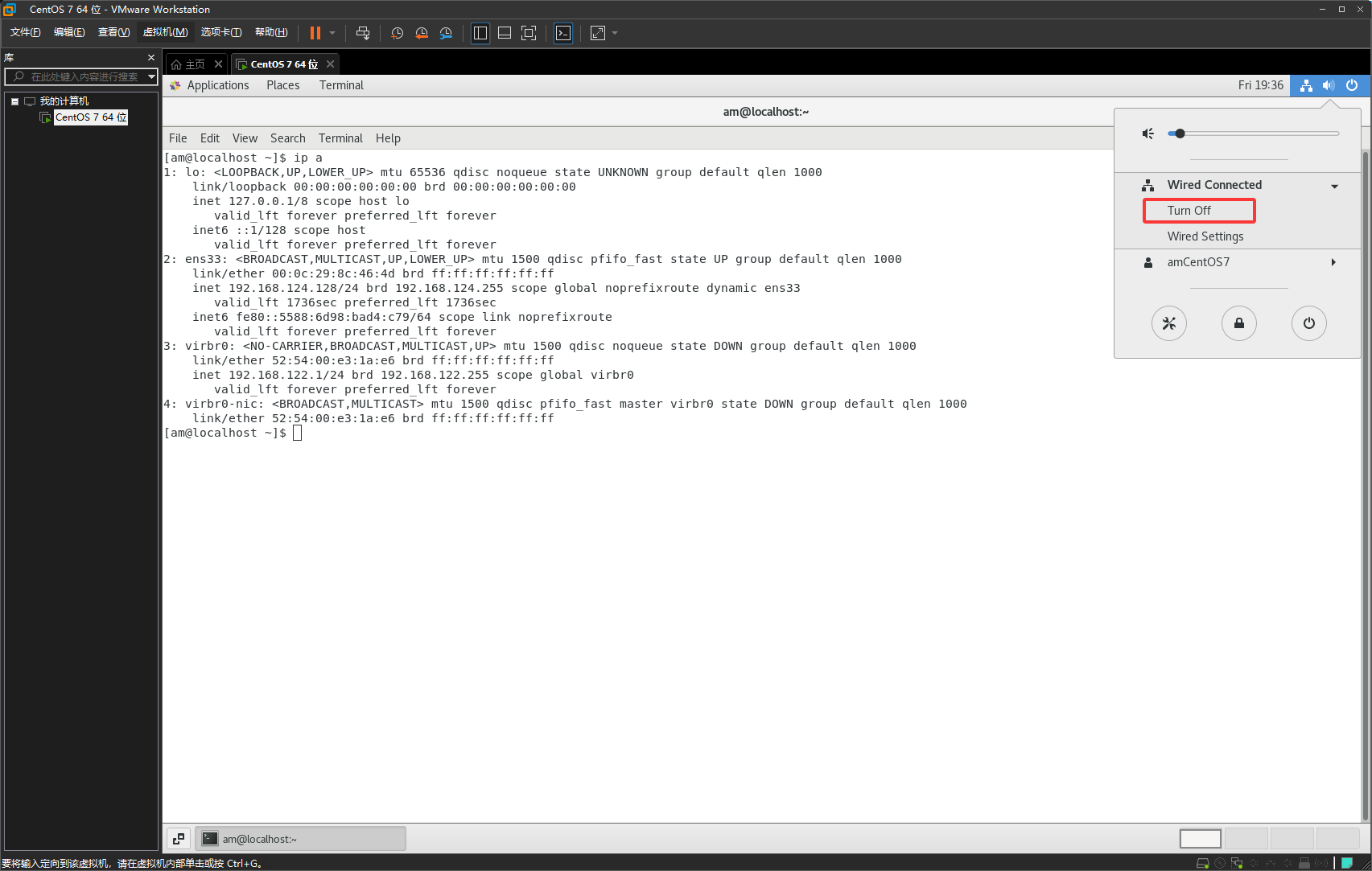Image resolution: width=1372 pixels, height=871 pixels.
Task: Open the terminal Edit menu
Action: [210, 138]
